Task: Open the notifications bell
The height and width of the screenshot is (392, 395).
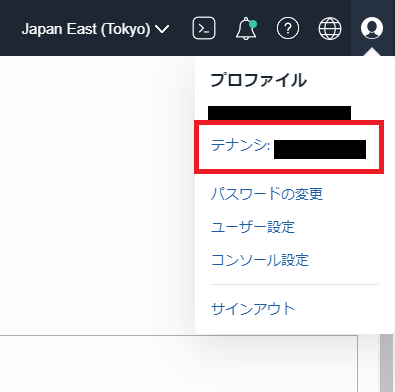Action: (246, 29)
